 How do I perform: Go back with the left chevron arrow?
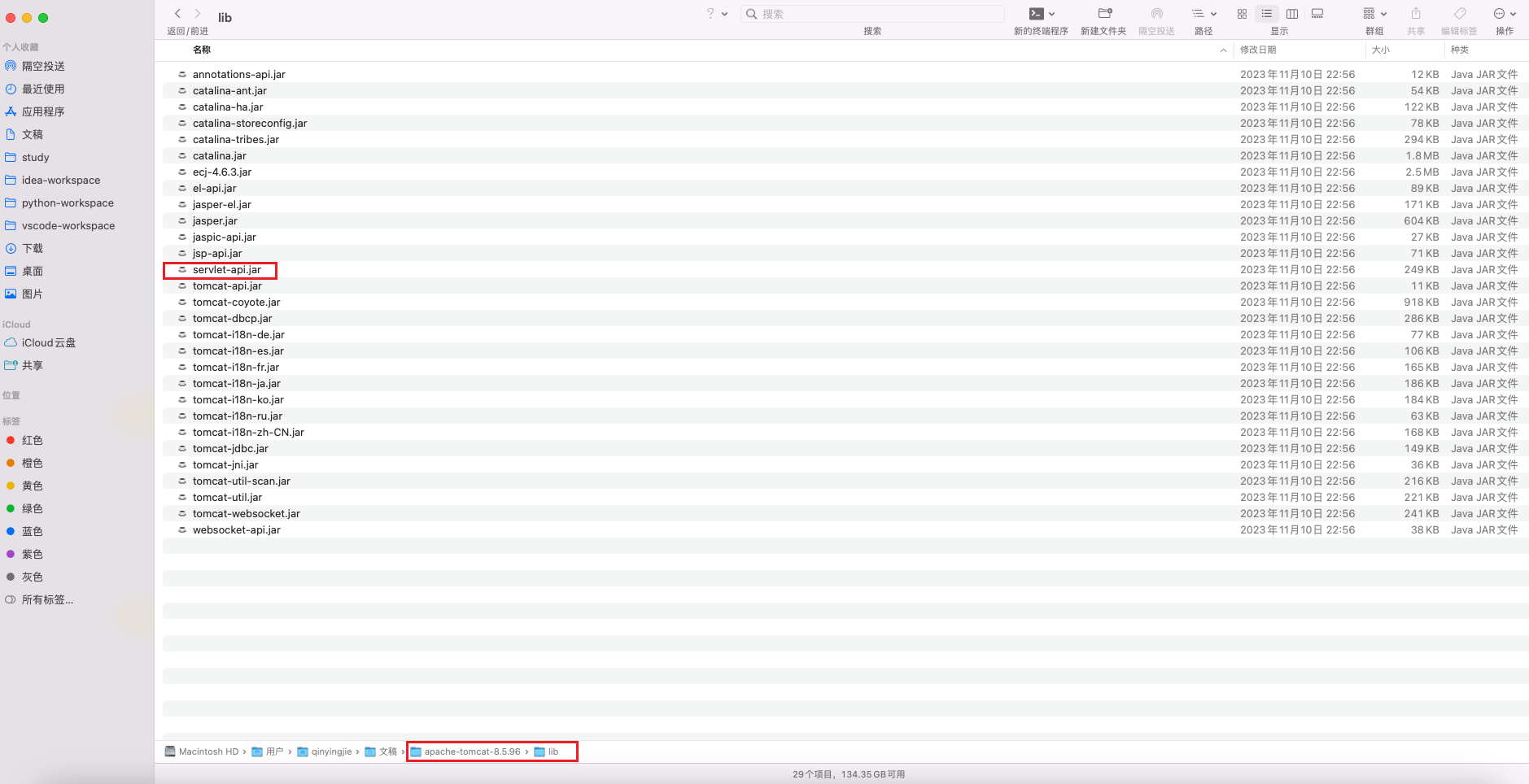pos(177,14)
